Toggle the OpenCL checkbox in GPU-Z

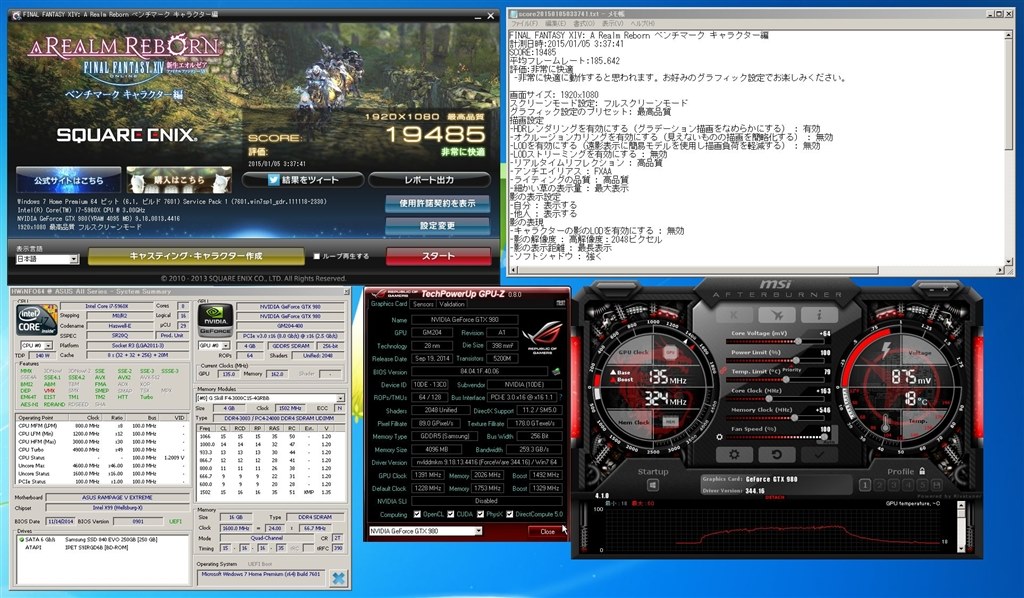tap(417, 514)
